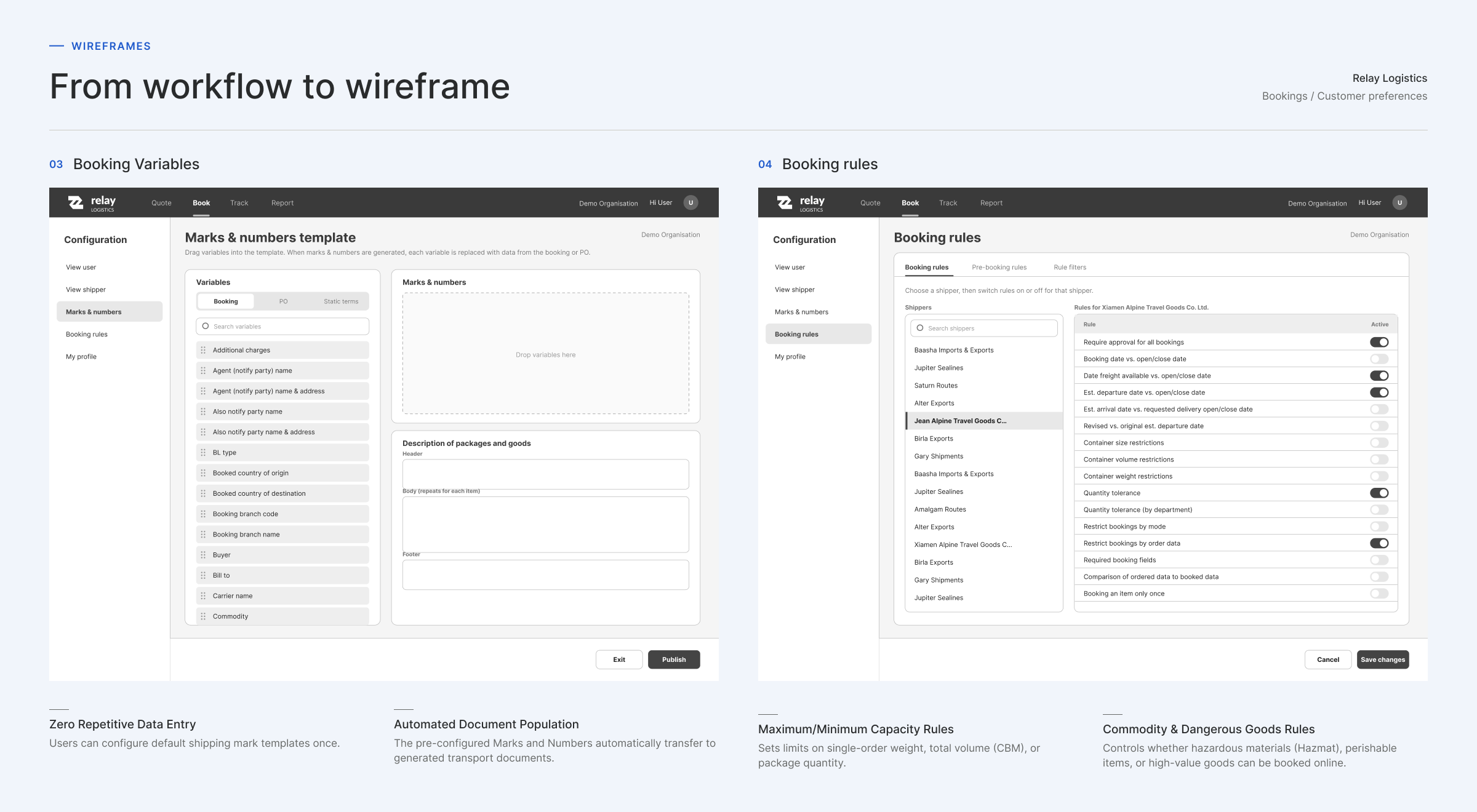The width and height of the screenshot is (1477, 812).
Task: Click the Commodity drag handle
Action: coord(203,616)
